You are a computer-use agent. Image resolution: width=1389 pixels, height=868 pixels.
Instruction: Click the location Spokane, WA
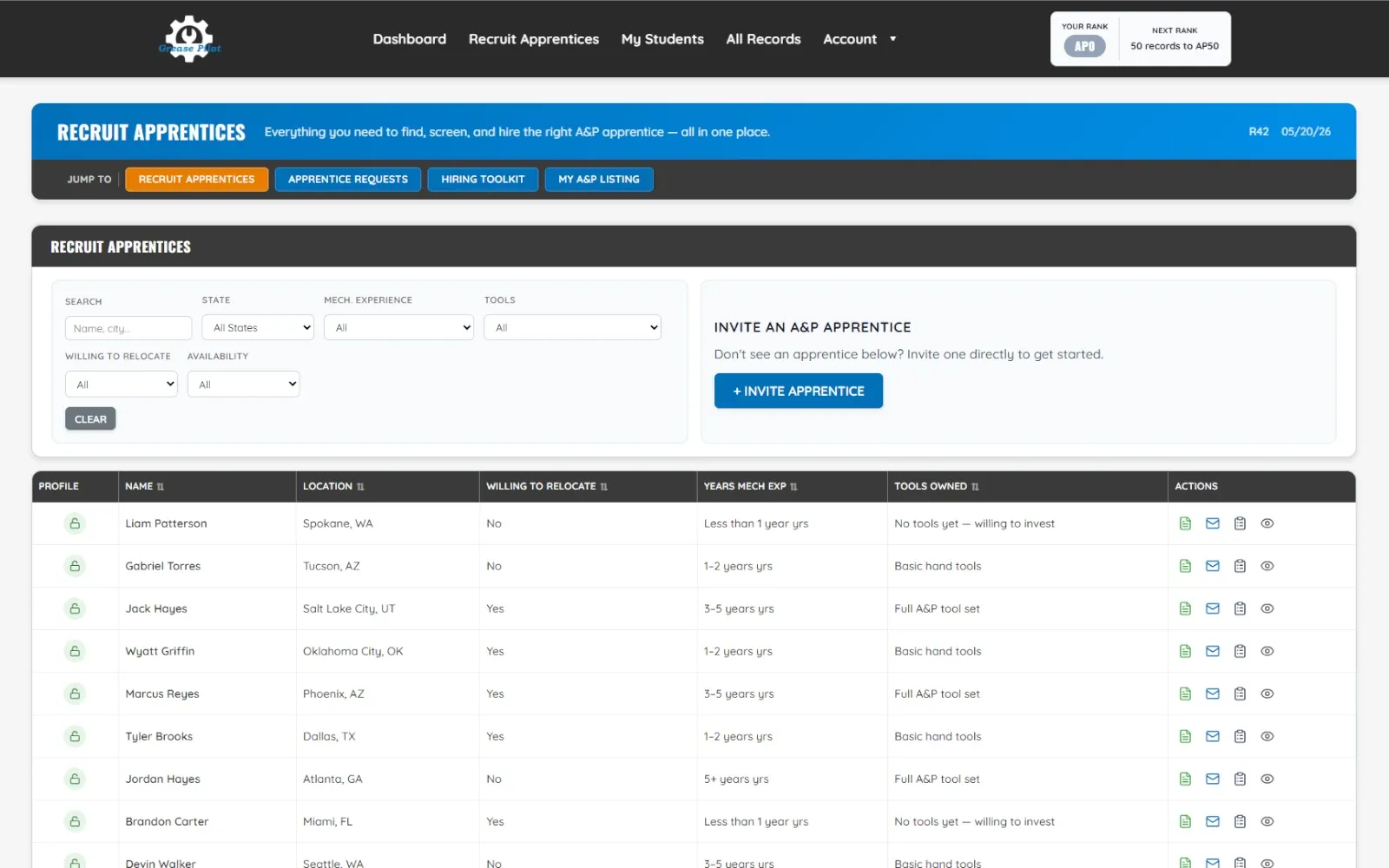coord(338,523)
